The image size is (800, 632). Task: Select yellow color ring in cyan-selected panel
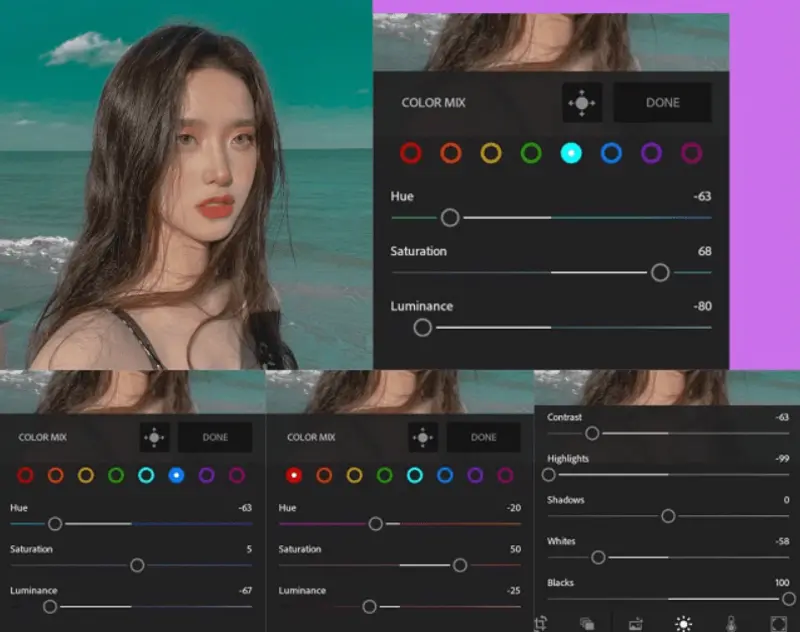tap(491, 153)
